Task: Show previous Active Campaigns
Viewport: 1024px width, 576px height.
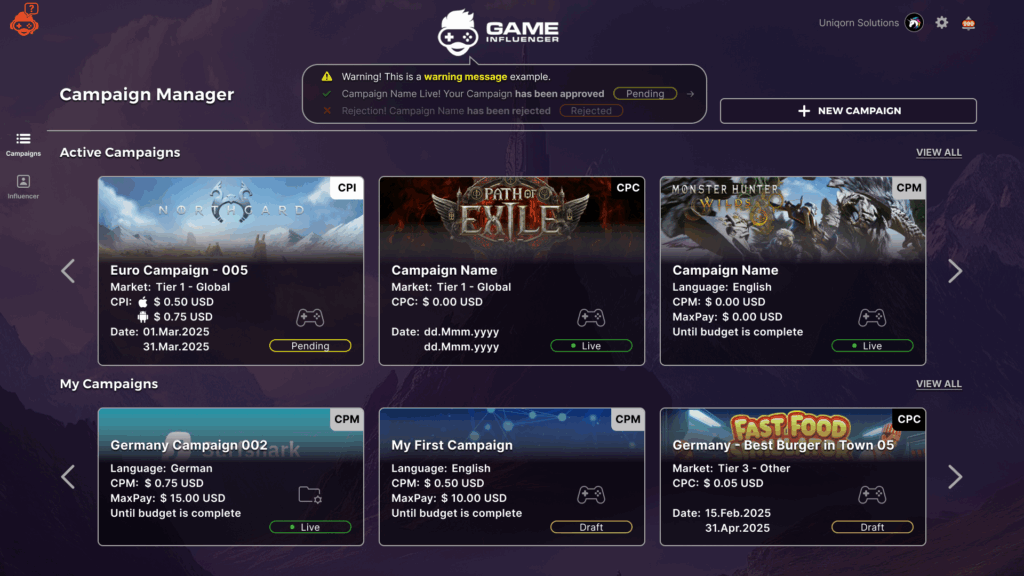Action: 68,270
